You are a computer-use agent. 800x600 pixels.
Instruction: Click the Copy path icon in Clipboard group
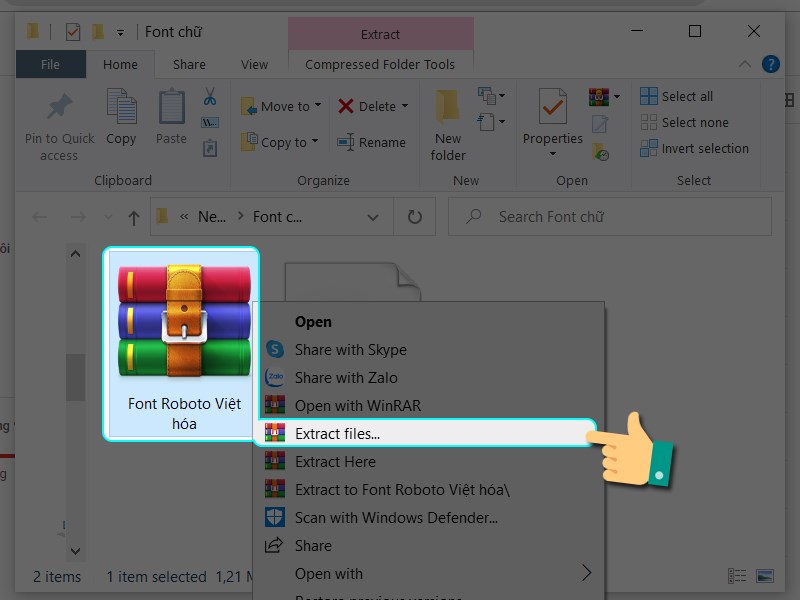(x=210, y=122)
